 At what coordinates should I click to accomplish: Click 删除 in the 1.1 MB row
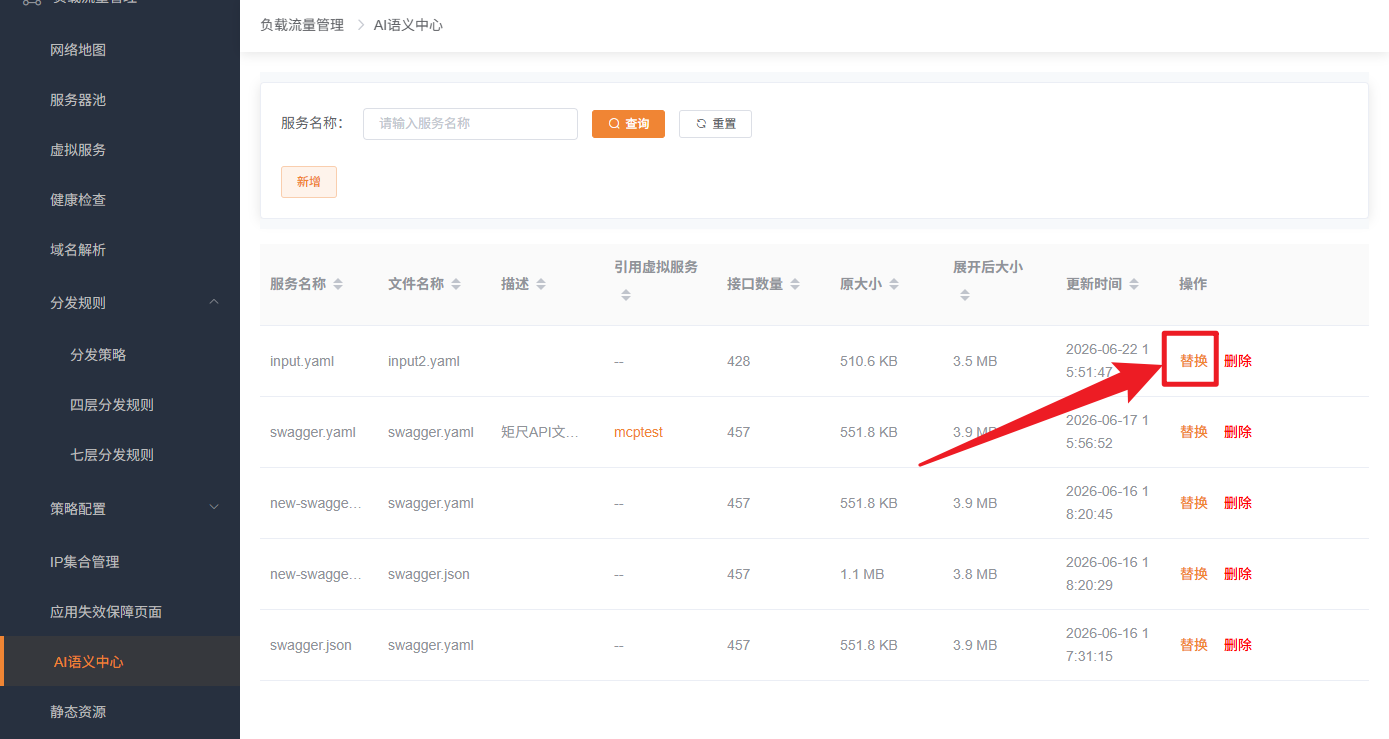[1238, 574]
